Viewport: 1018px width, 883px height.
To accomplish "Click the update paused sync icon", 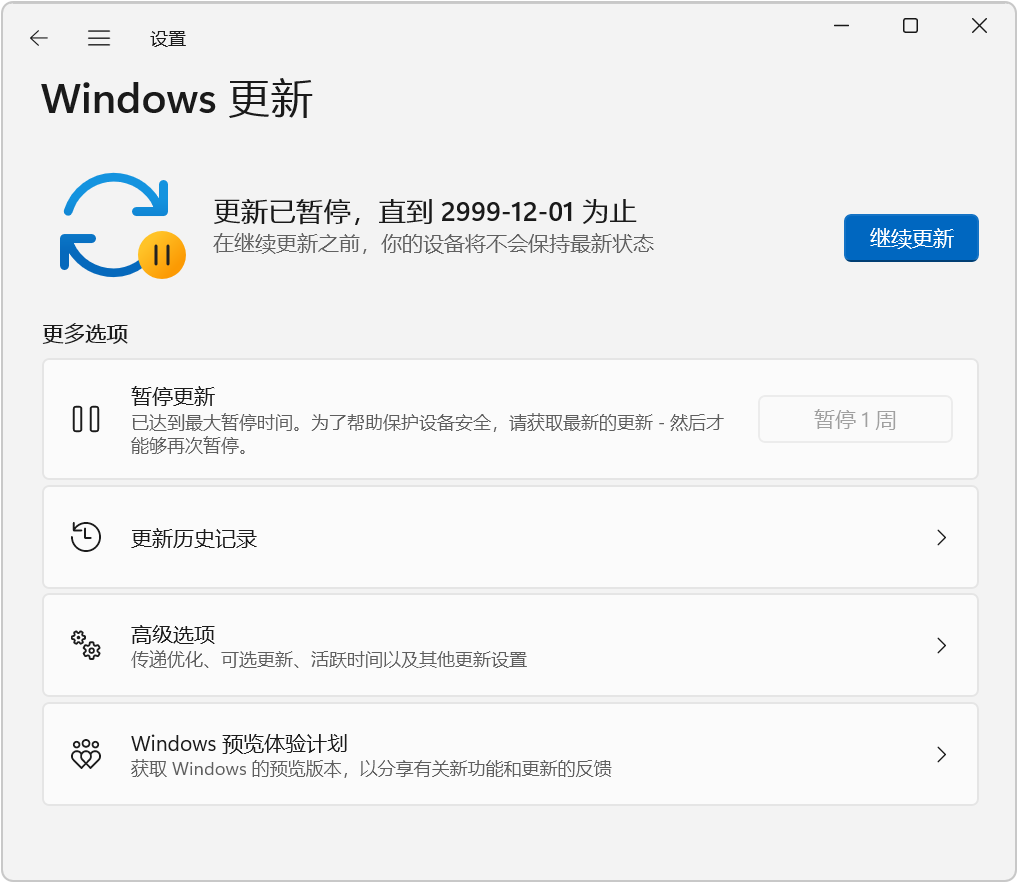I will click(123, 226).
